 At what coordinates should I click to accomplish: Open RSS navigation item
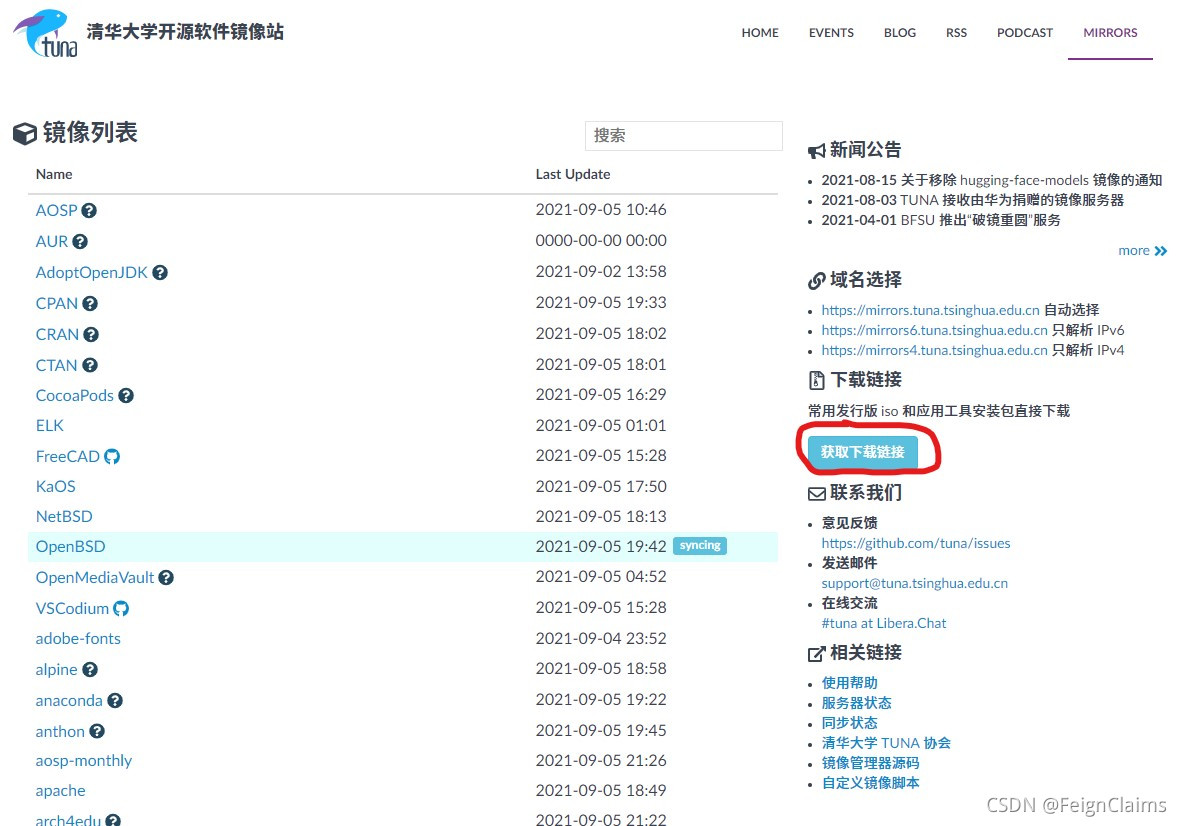tap(957, 33)
